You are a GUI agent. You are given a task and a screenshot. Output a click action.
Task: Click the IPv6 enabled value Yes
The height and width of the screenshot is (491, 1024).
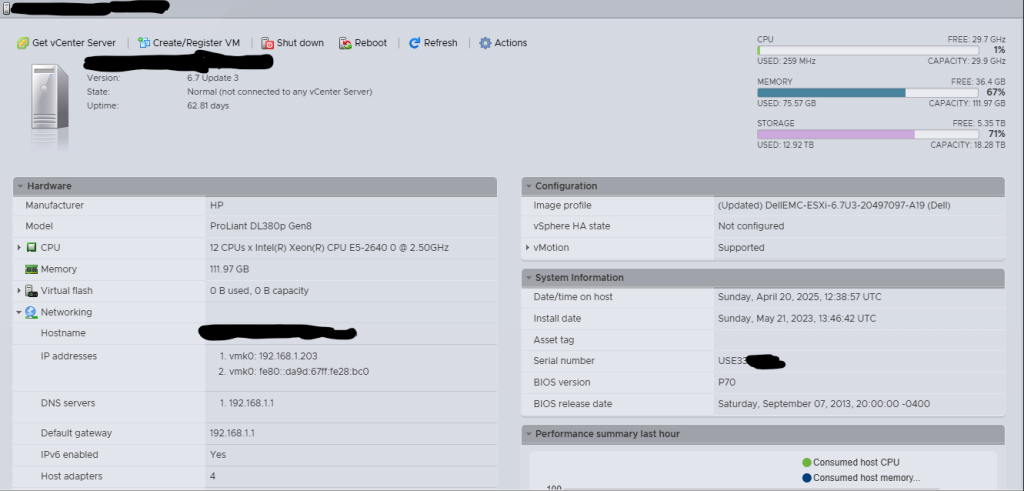[218, 454]
